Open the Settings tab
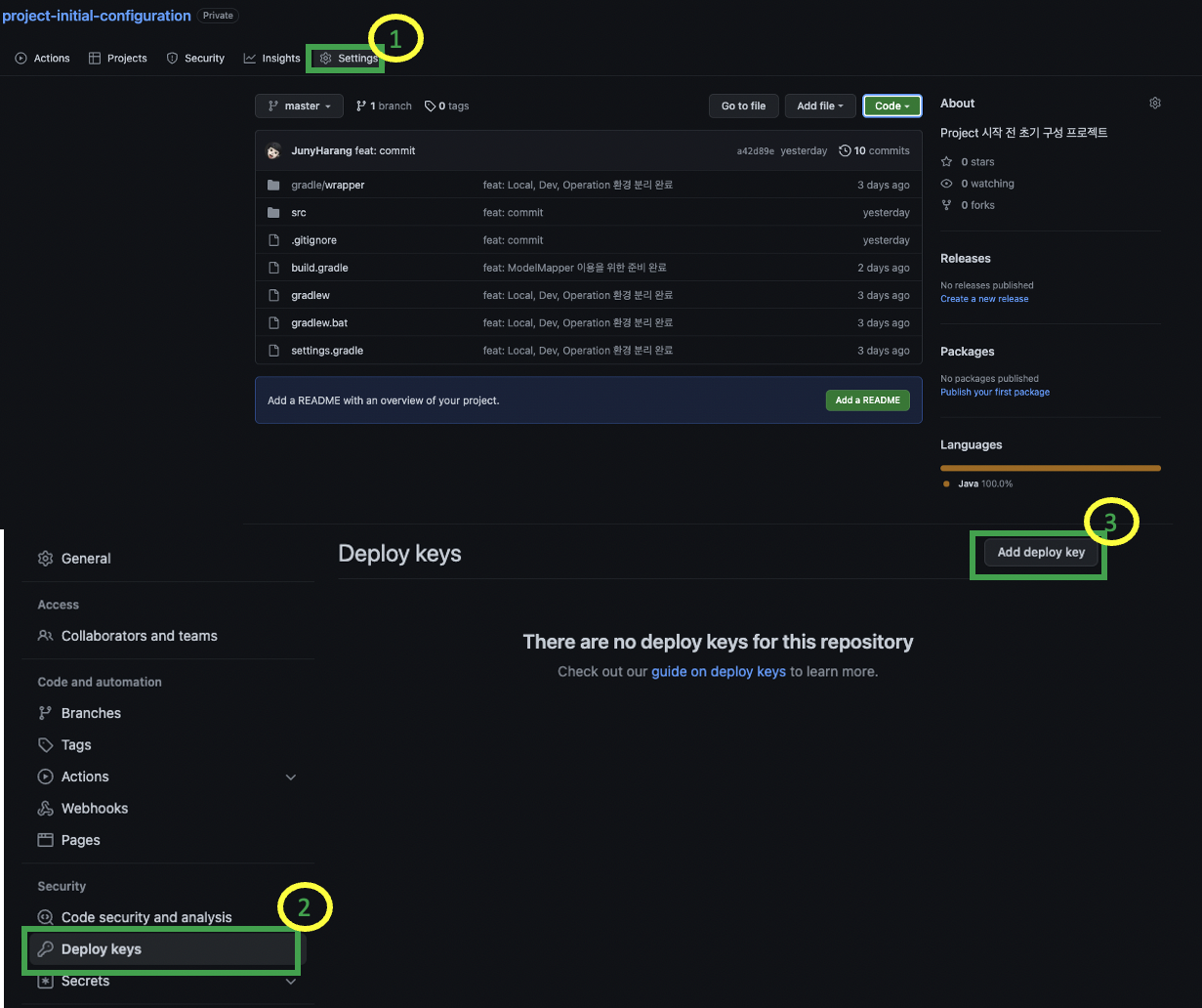Image resolution: width=1202 pixels, height=1008 pixels. 349,59
